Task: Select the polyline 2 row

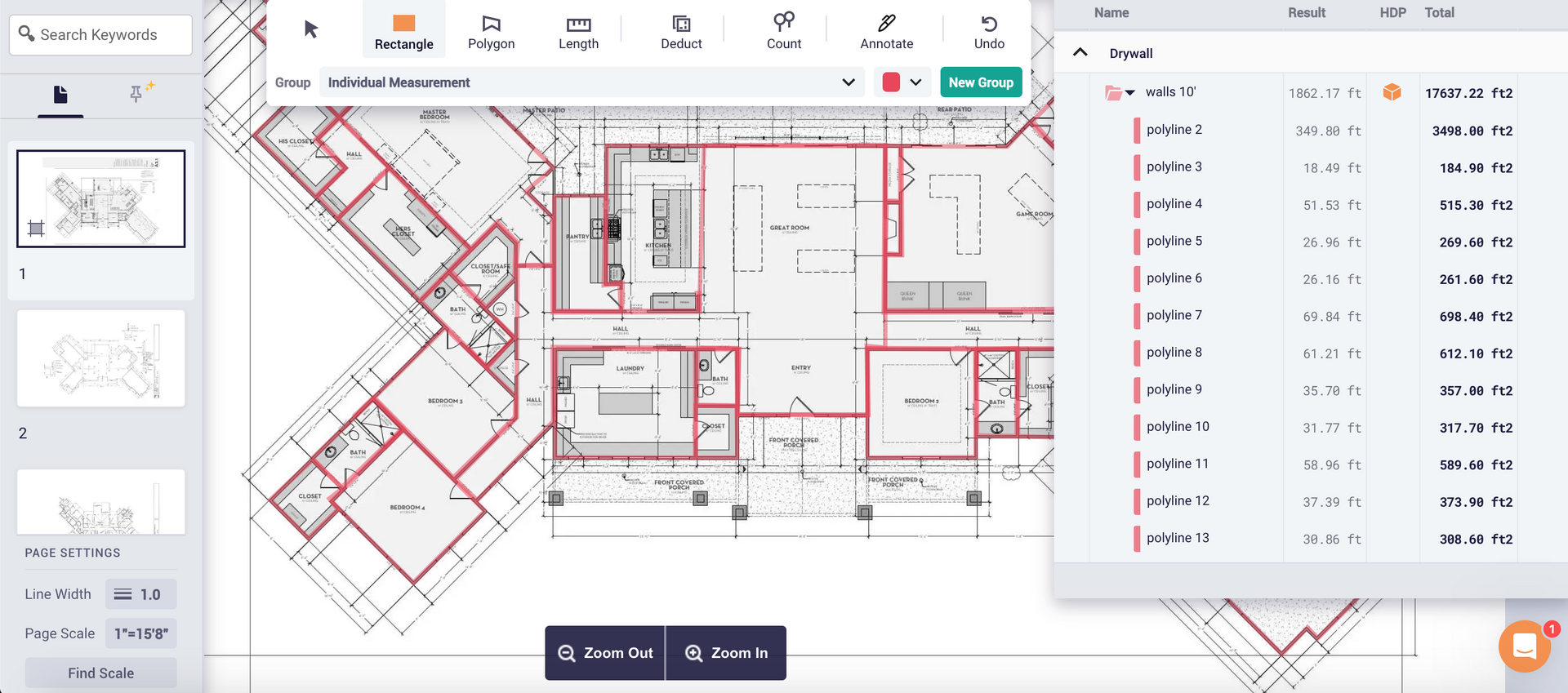Action: [1303, 130]
